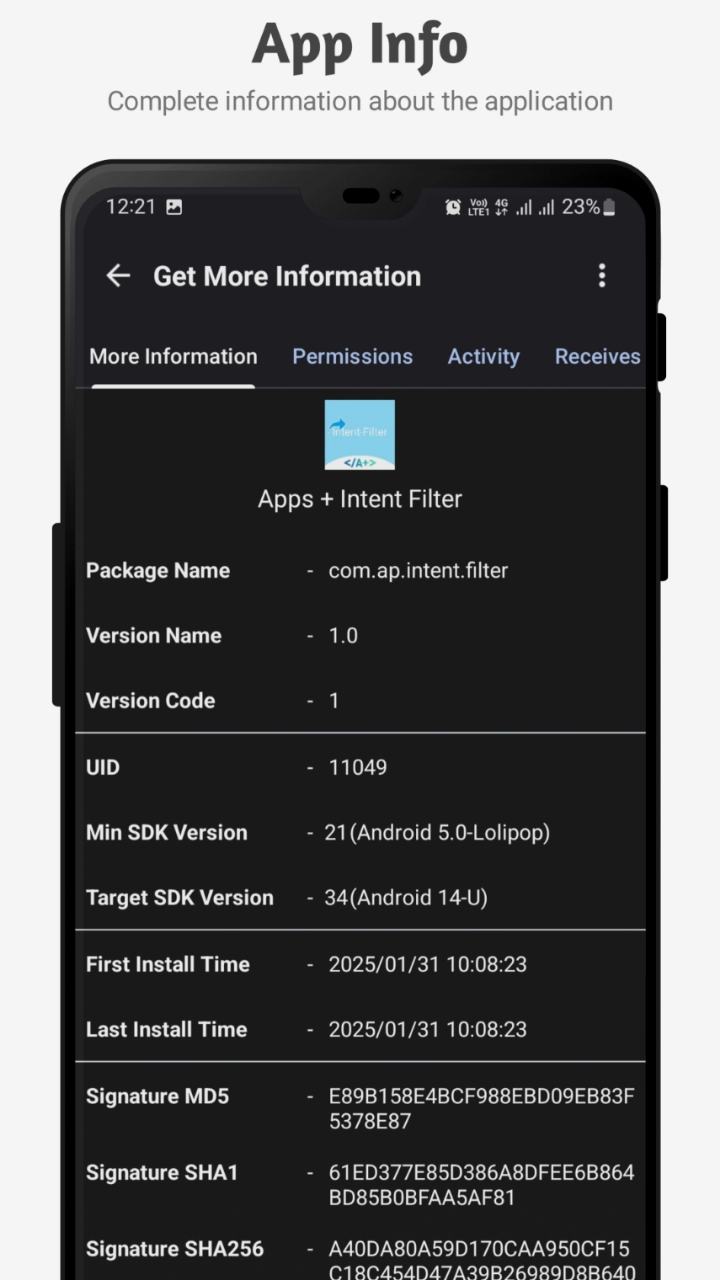Select the Signature SHA1 hash value
720x1280 pixels.
pyautogui.click(x=481, y=1185)
